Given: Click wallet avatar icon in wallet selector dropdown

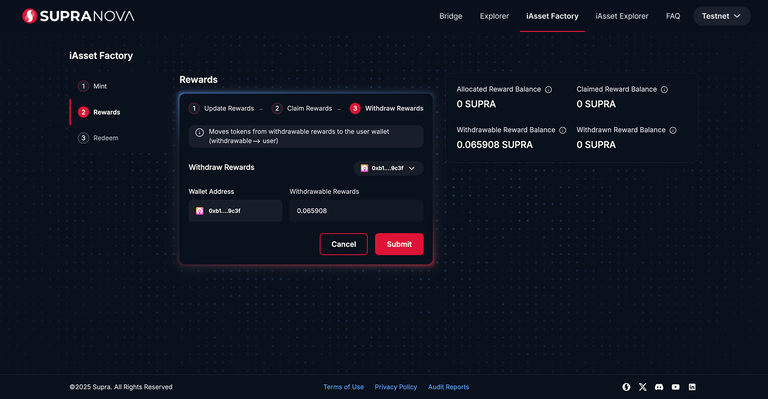Looking at the screenshot, I should pyautogui.click(x=364, y=168).
